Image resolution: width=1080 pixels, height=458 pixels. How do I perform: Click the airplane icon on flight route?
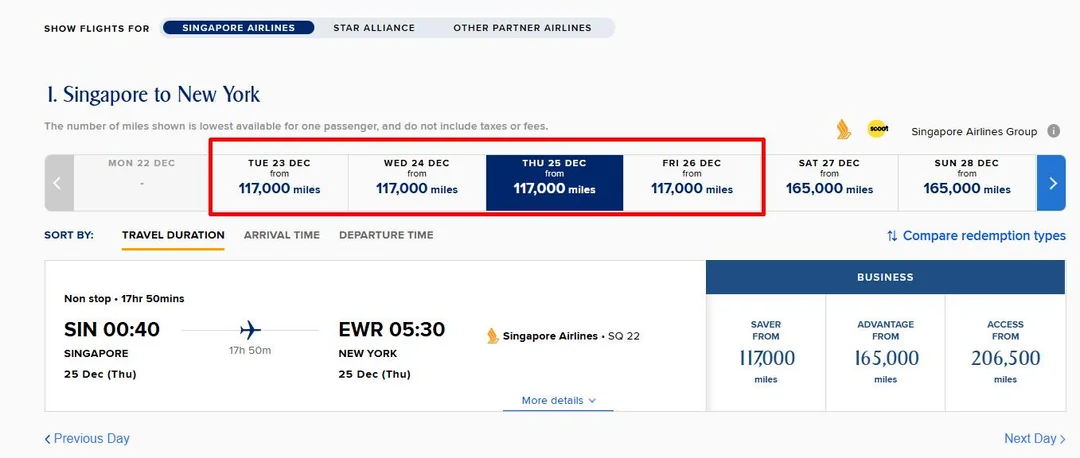[x=250, y=330]
